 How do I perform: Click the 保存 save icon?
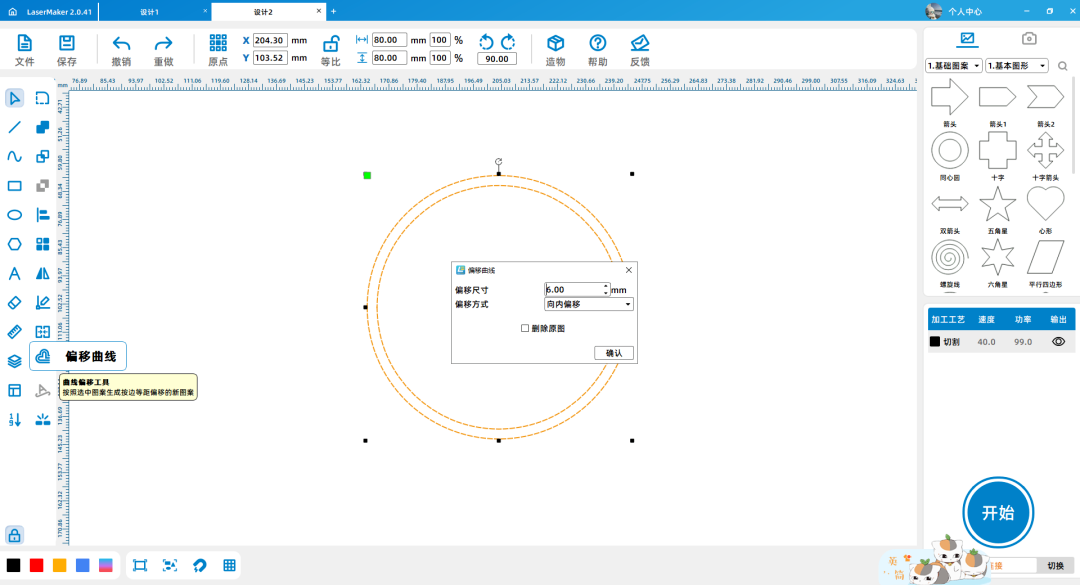click(67, 43)
